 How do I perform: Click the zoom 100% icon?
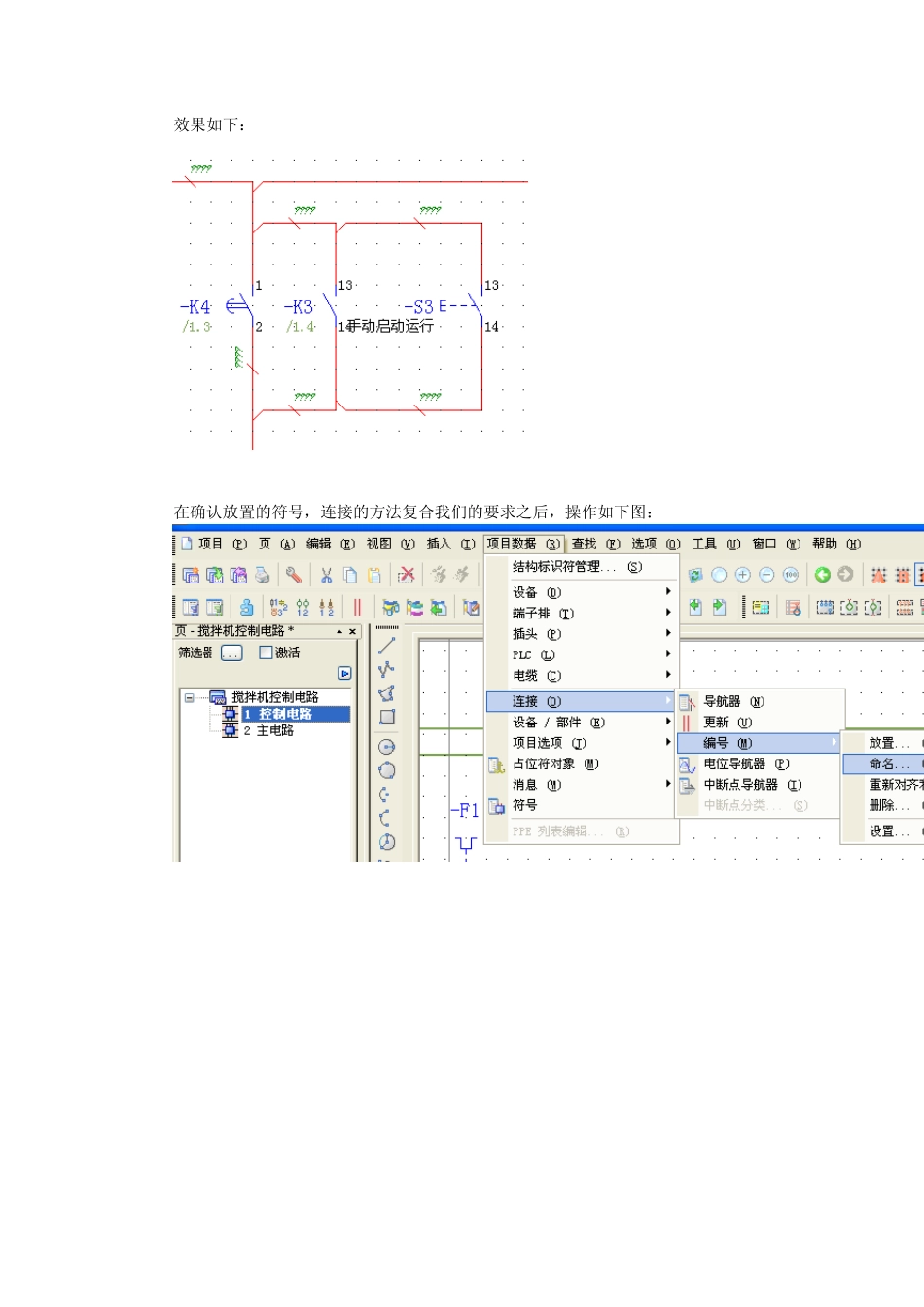[x=790, y=575]
